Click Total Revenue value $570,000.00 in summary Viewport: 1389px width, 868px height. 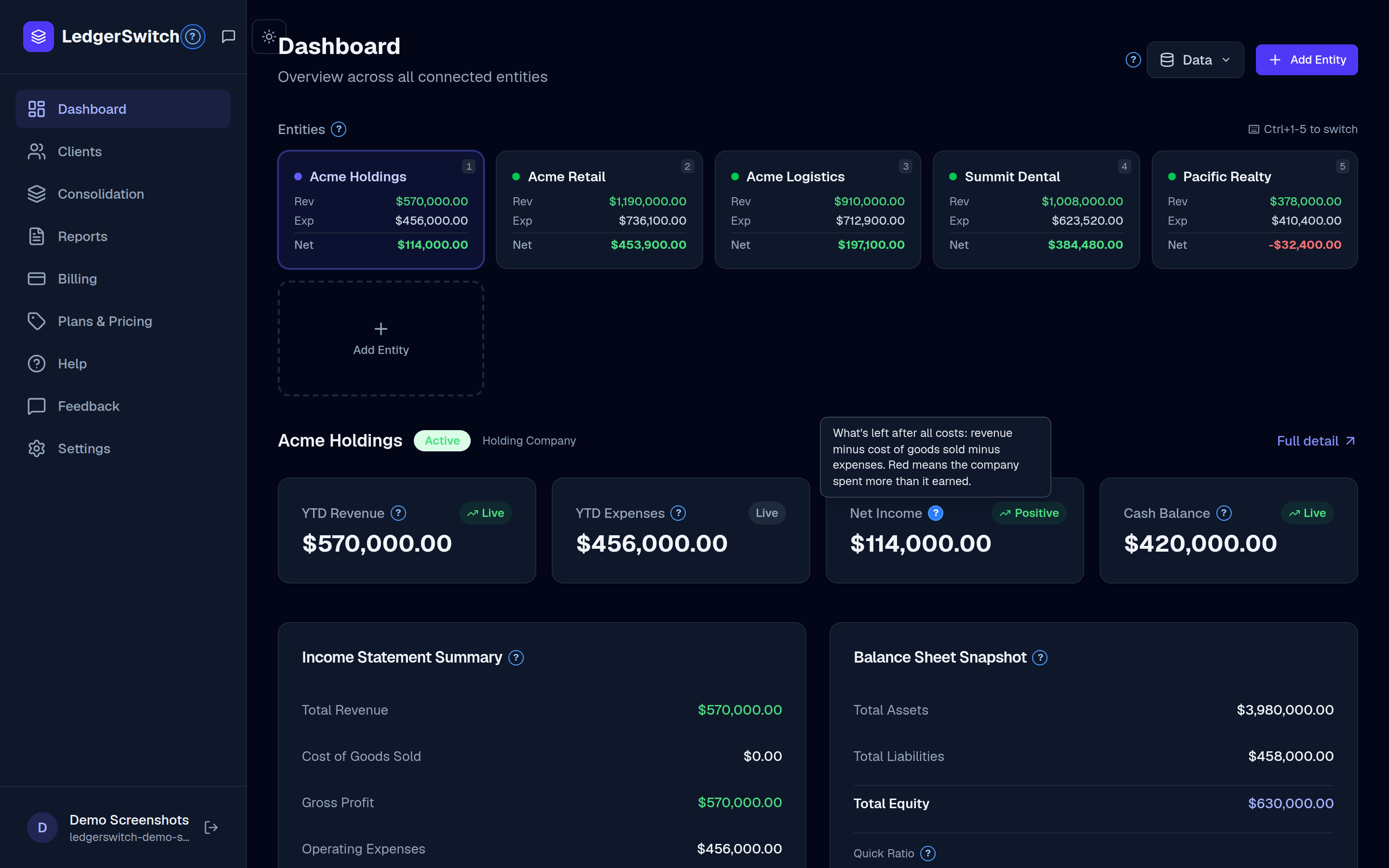[x=740, y=710]
